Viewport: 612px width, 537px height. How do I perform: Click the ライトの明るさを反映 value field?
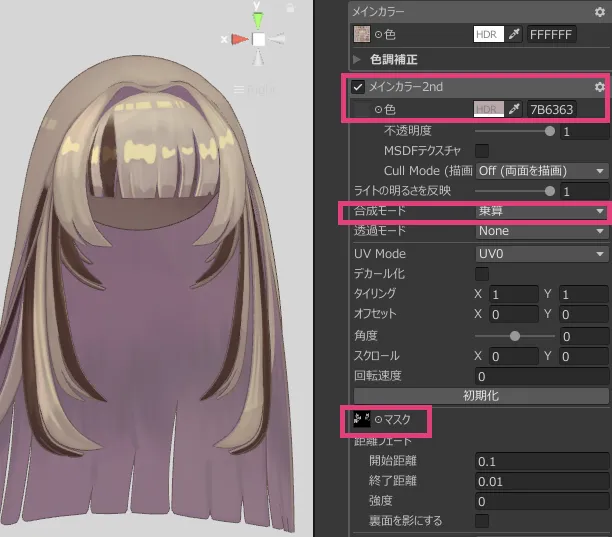(x=584, y=191)
